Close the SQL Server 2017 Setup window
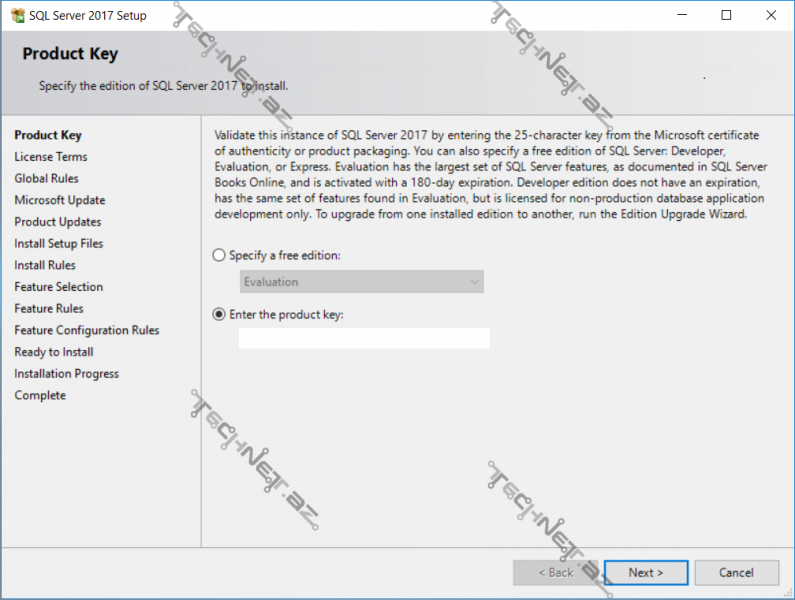This screenshot has width=795, height=600. pyautogui.click(x=771, y=15)
